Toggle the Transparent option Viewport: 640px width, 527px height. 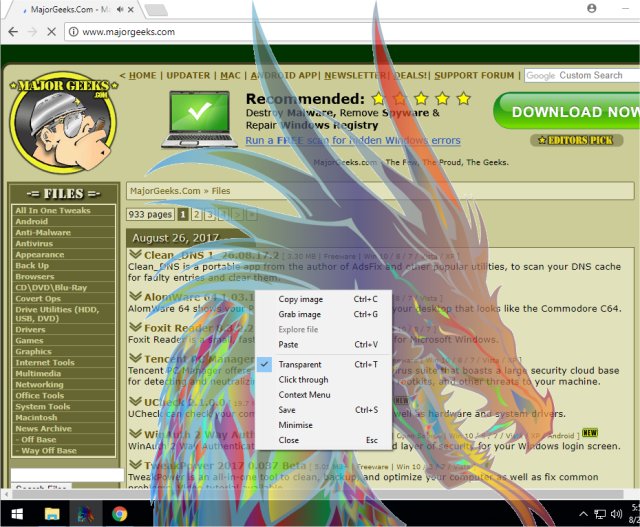point(323,365)
